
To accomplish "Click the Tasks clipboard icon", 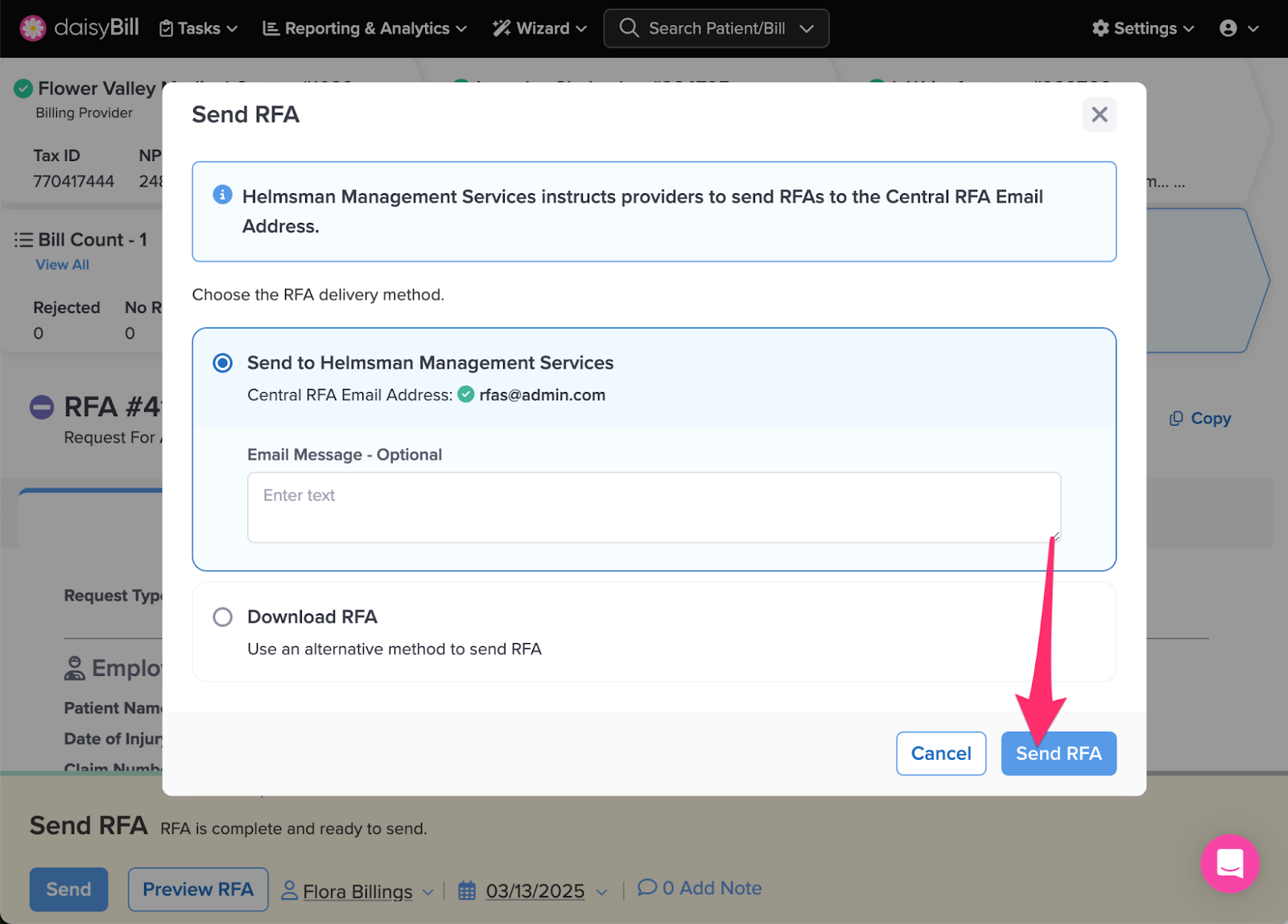I will click(167, 28).
